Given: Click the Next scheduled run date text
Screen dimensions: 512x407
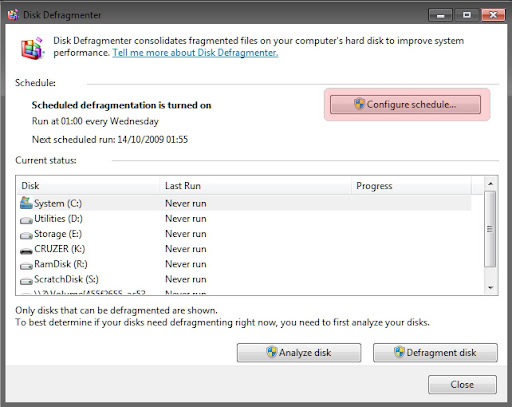Looking at the screenshot, I should 110,139.
